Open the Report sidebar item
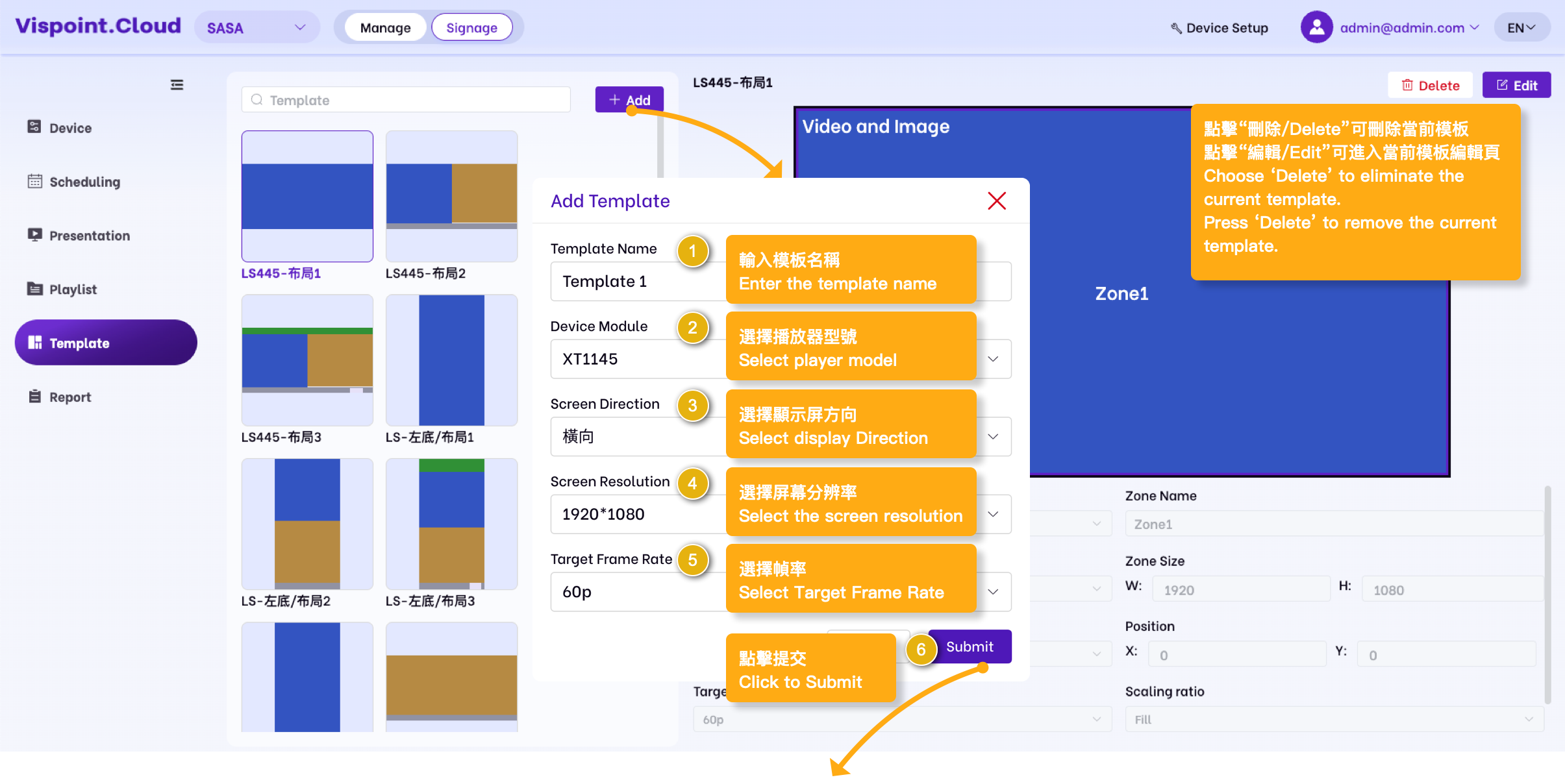 [x=69, y=397]
